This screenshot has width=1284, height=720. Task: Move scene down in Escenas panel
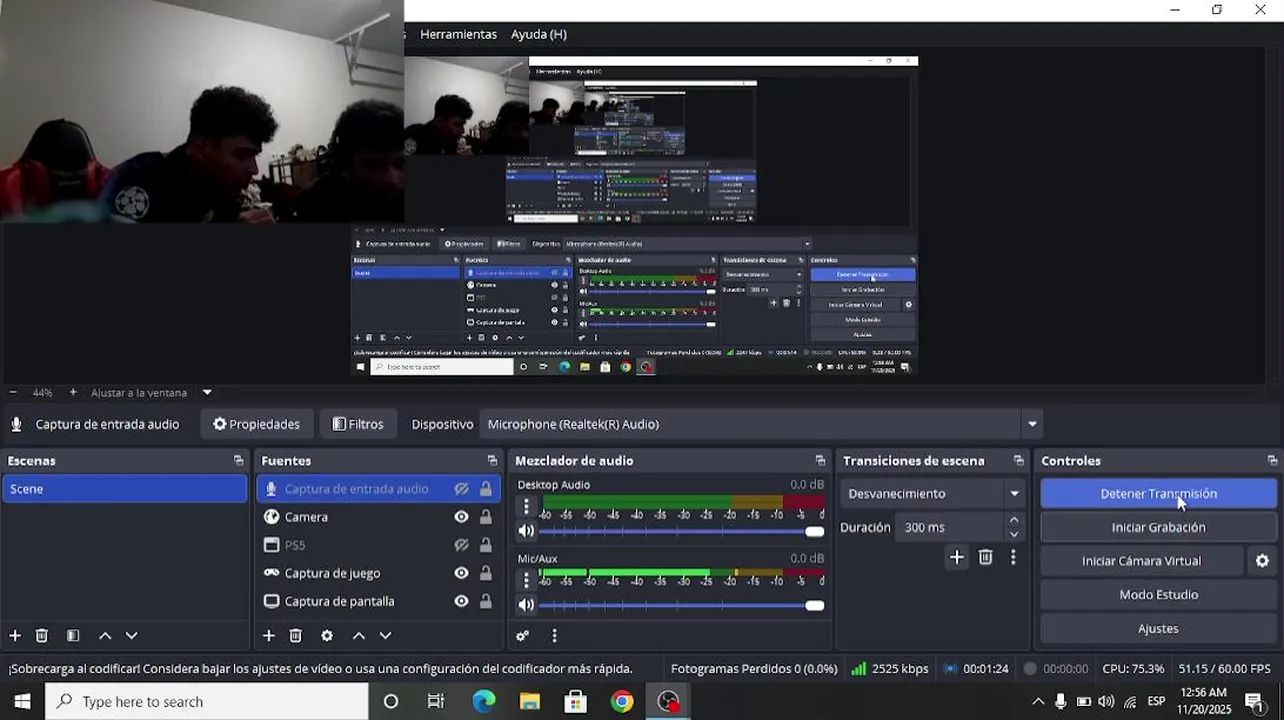coord(131,635)
